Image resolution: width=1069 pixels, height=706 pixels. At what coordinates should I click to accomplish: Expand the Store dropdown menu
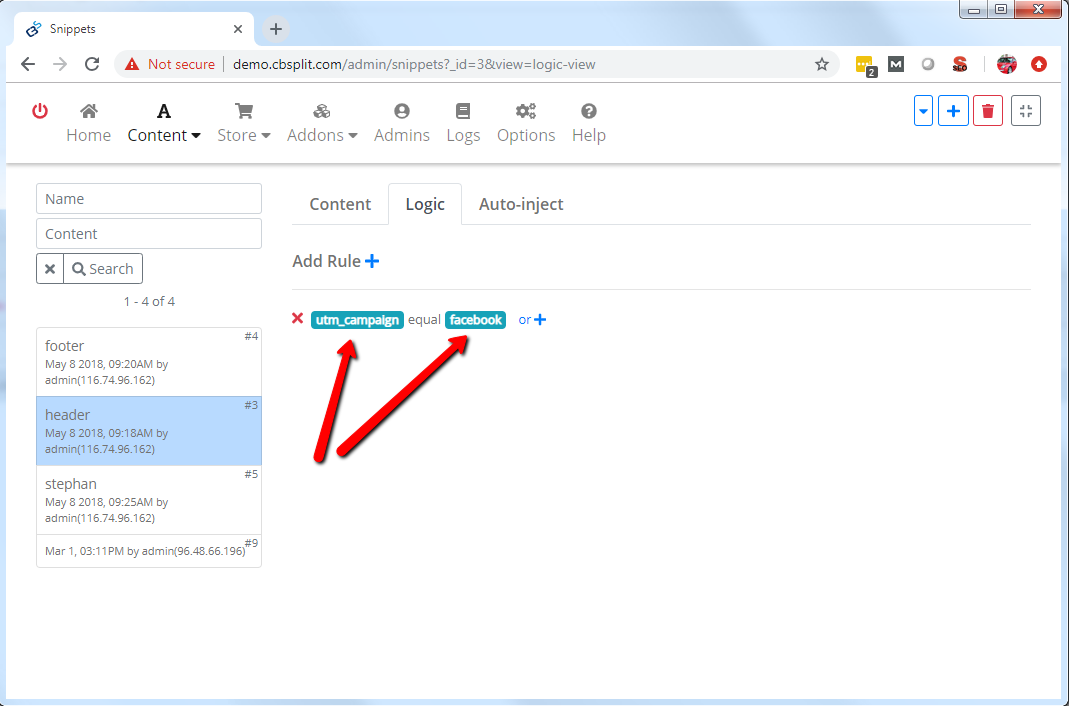244,123
